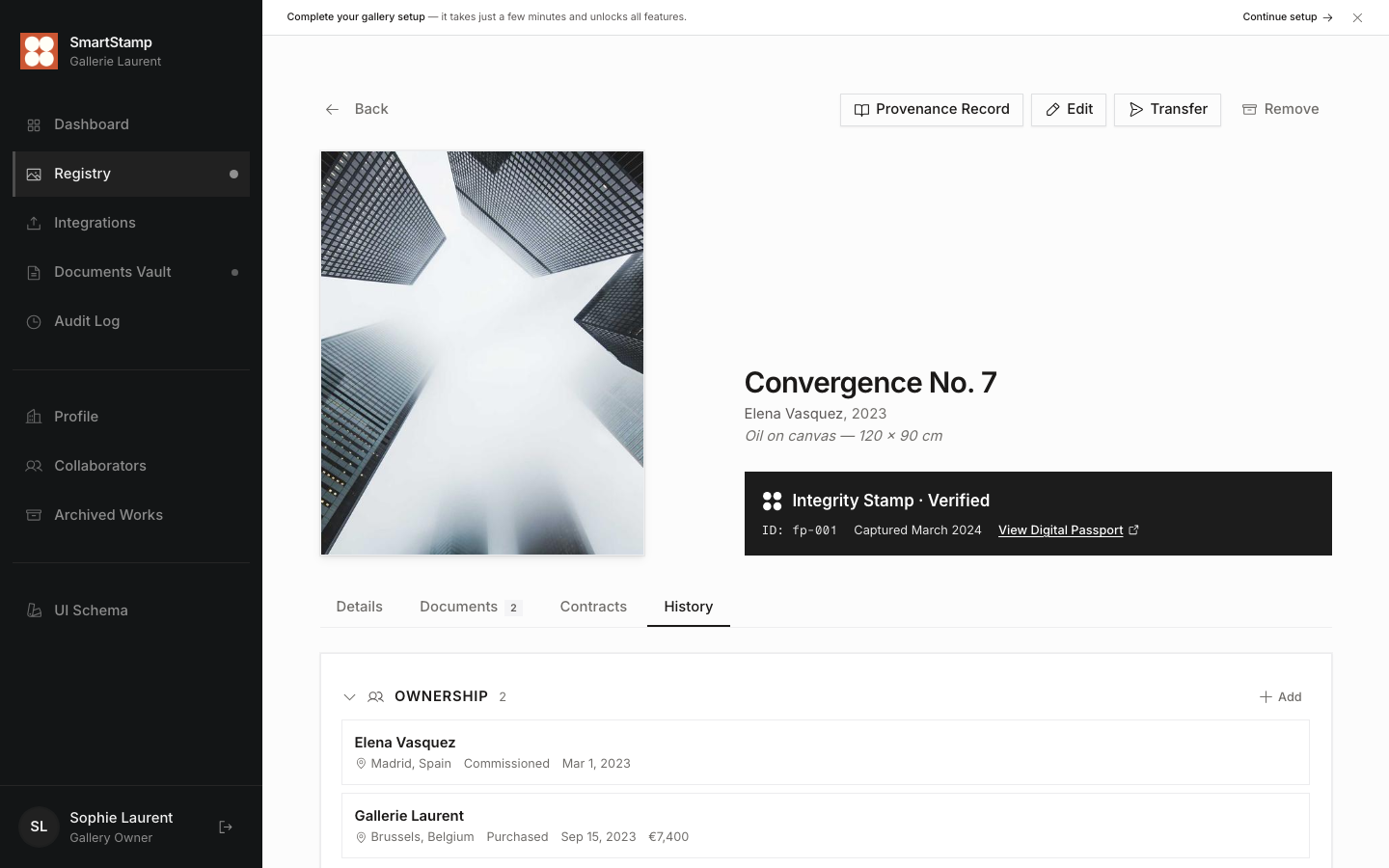Click the Ownership people icon
Image resolution: width=1389 pixels, height=868 pixels.
[376, 696]
